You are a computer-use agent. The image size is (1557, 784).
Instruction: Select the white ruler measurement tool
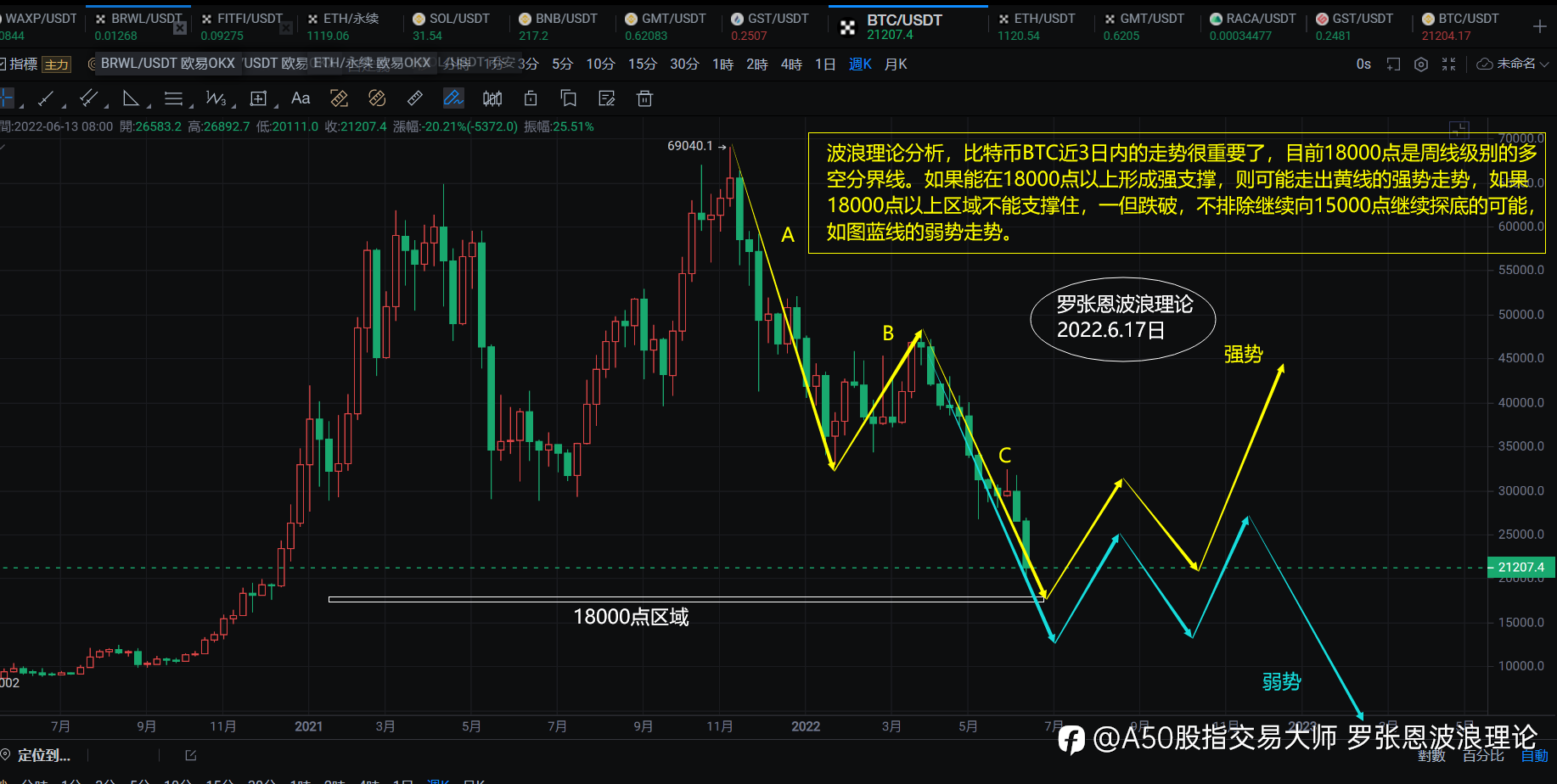pos(415,98)
